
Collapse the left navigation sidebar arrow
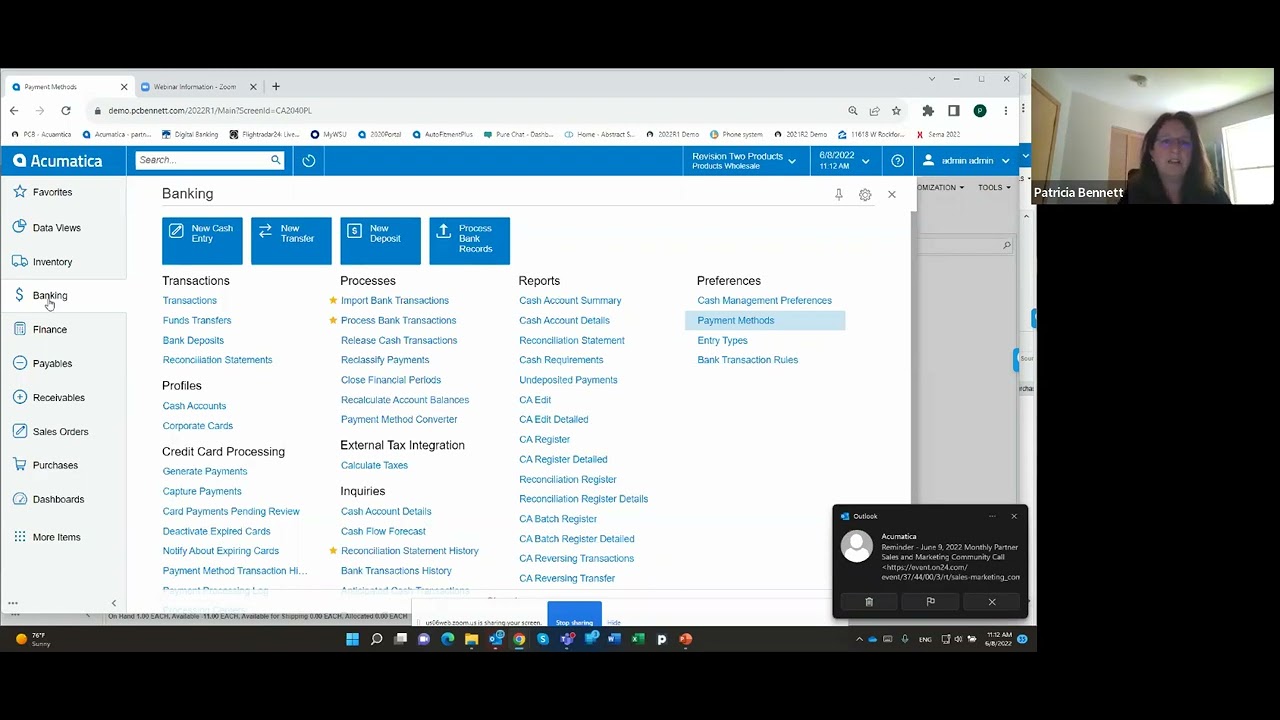pyautogui.click(x=114, y=603)
